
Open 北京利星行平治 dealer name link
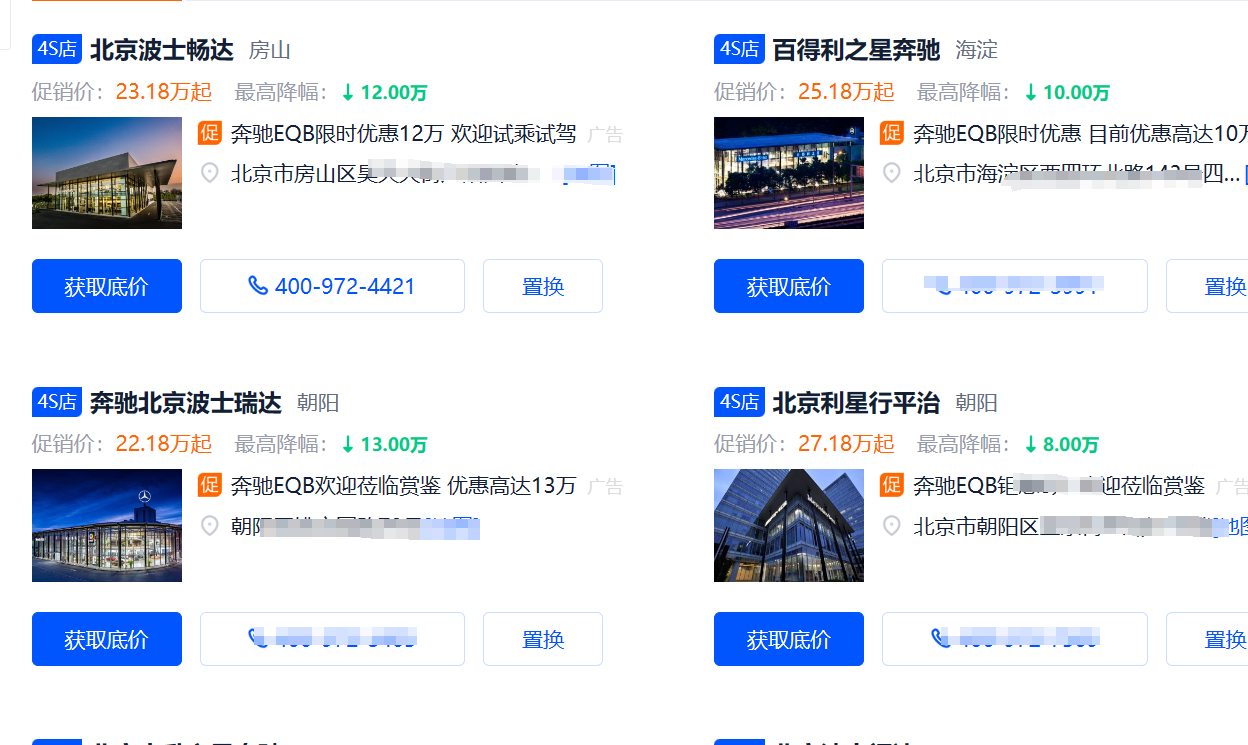(x=856, y=402)
